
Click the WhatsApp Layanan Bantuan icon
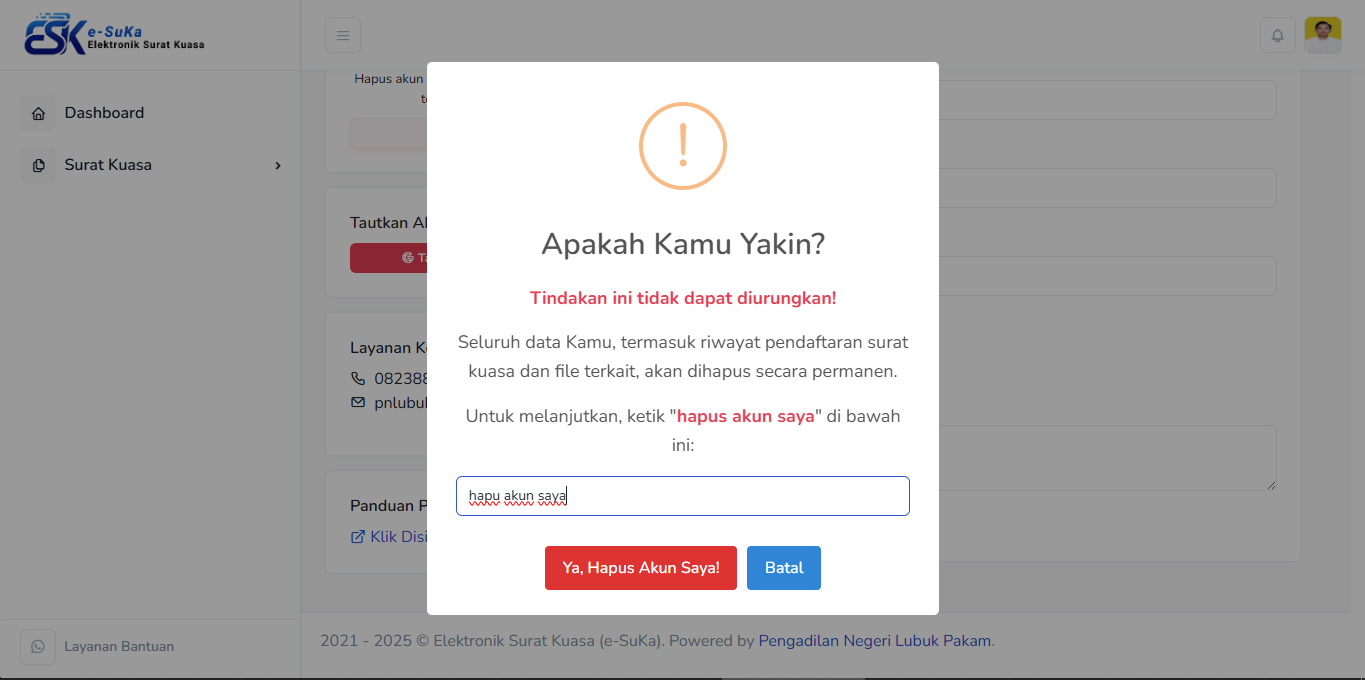coord(38,647)
